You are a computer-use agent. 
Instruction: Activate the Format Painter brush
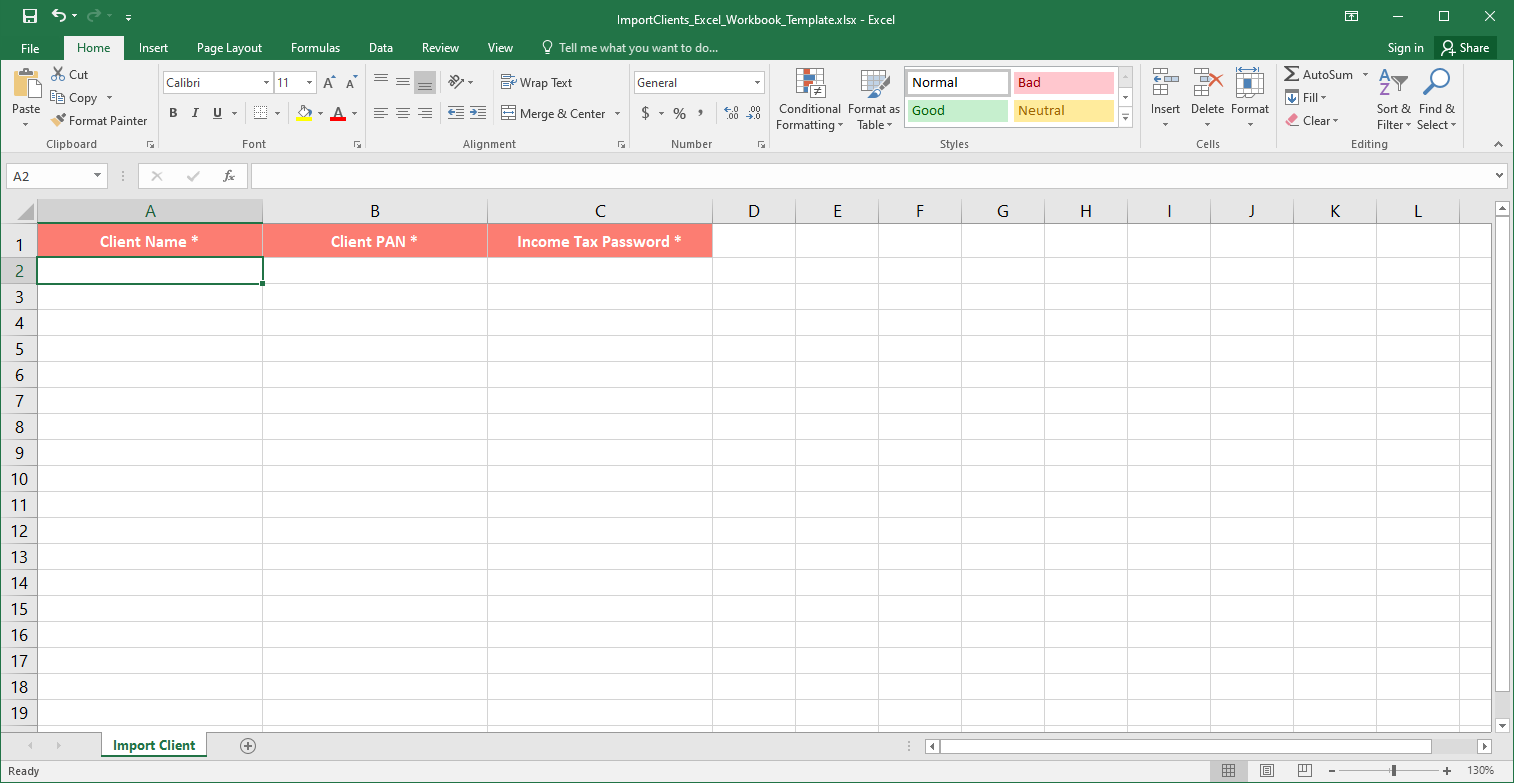tap(99, 121)
